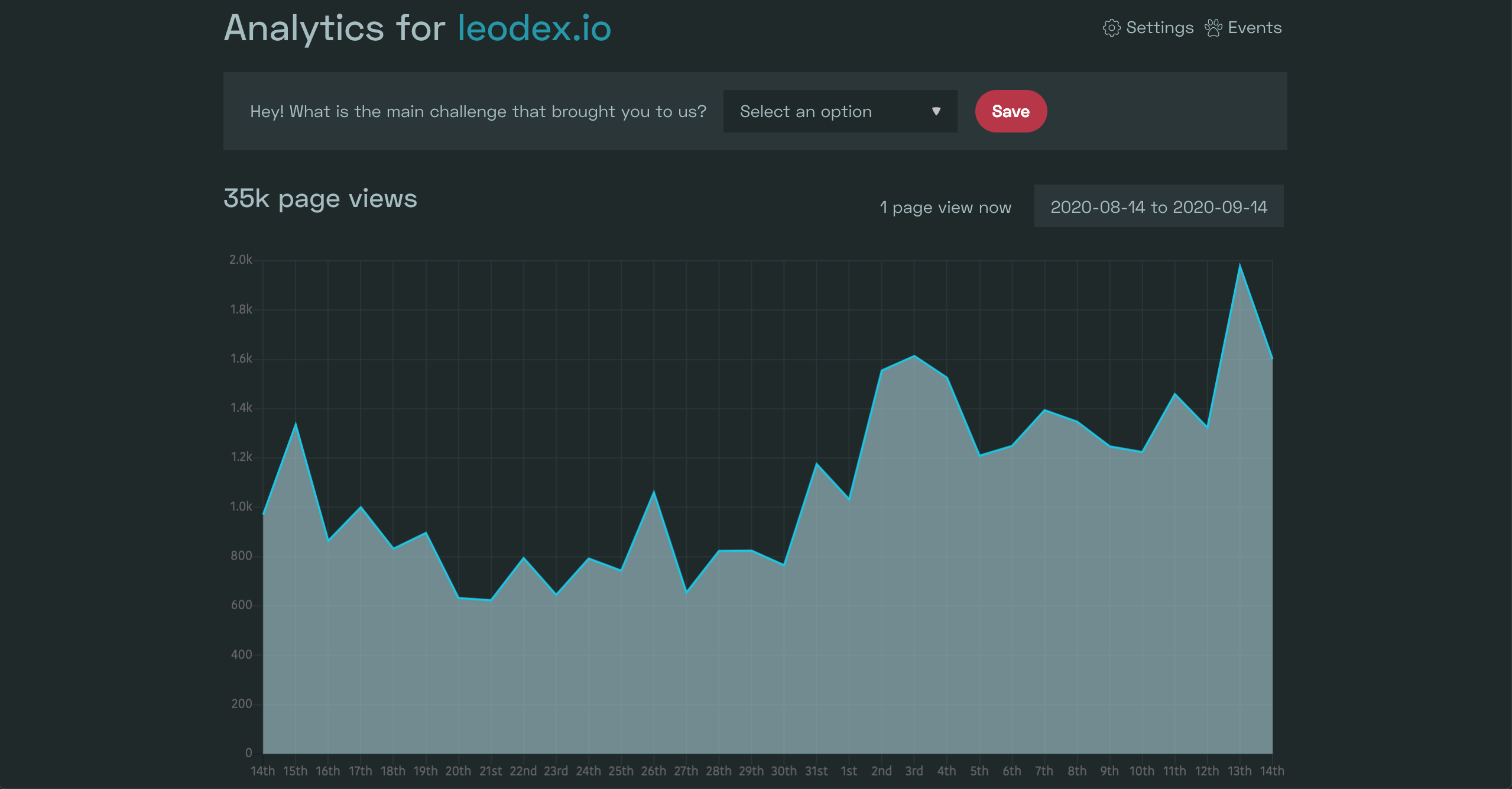Image resolution: width=1512 pixels, height=789 pixels.
Task: Click the Events paw icon
Action: (x=1214, y=28)
